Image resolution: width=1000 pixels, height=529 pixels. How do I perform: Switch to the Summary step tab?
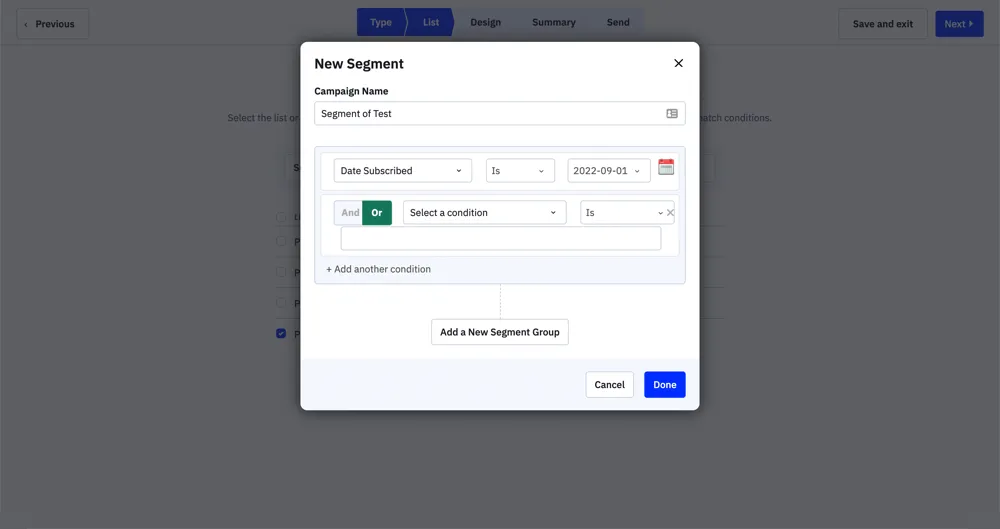553,23
